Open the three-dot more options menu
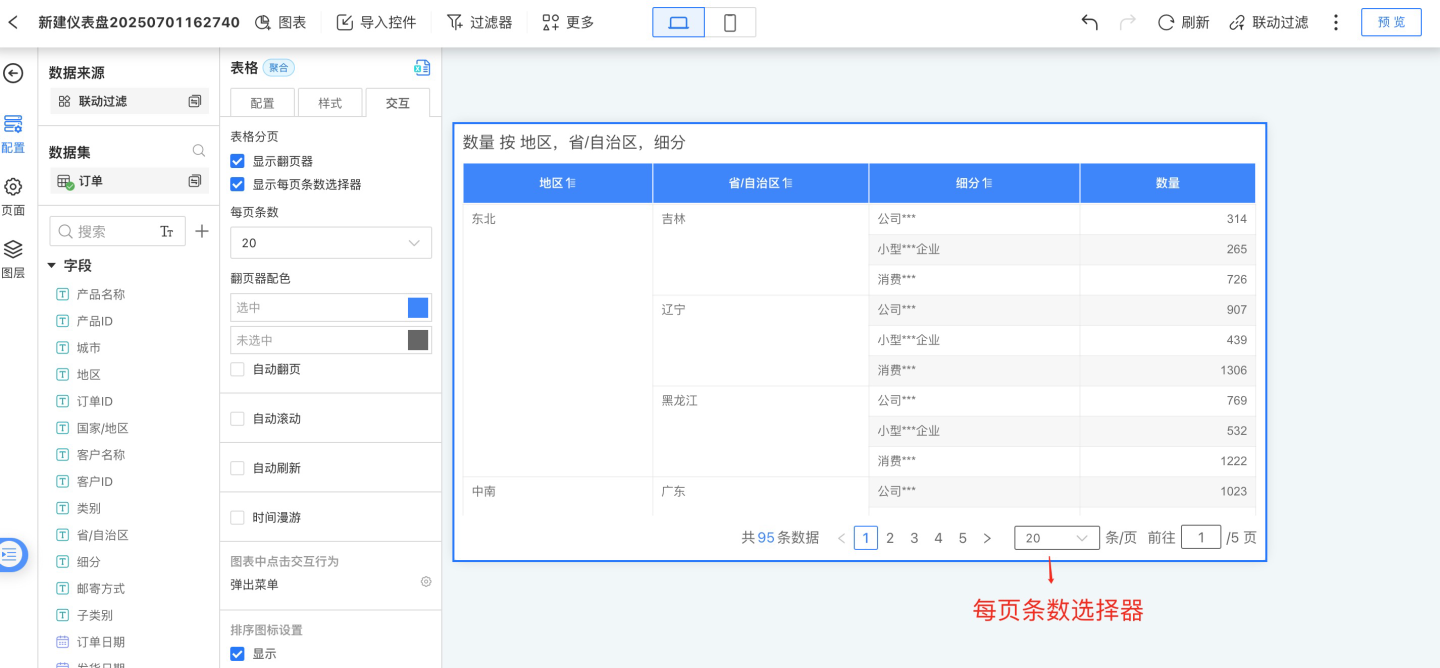The height and width of the screenshot is (668, 1440). point(1336,22)
